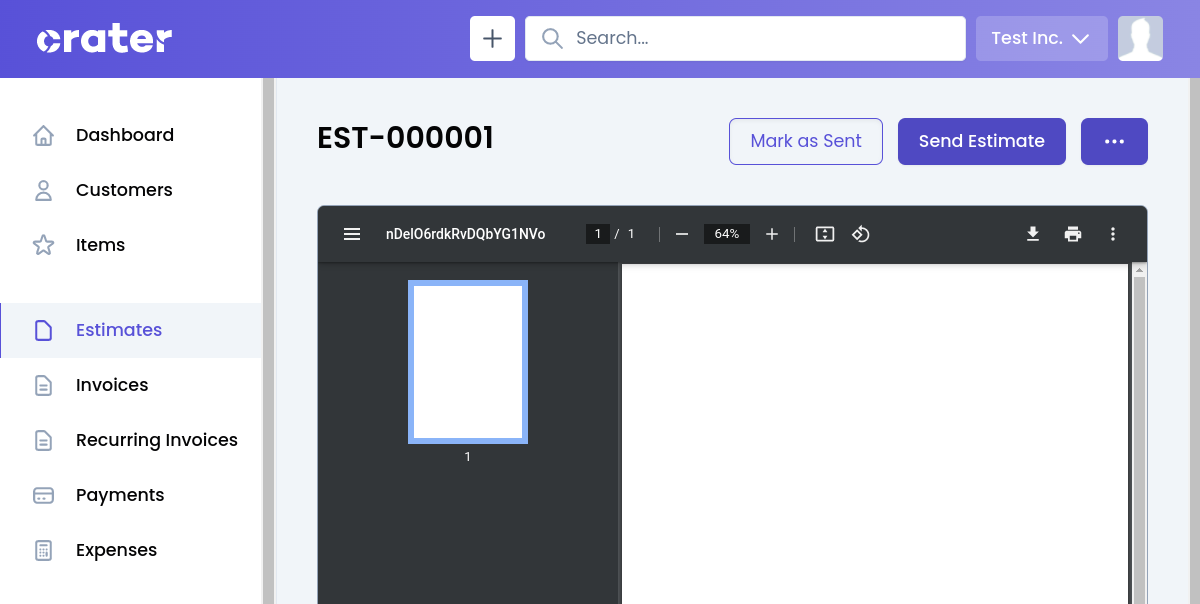Select the Estimates menu item

[x=131, y=330]
